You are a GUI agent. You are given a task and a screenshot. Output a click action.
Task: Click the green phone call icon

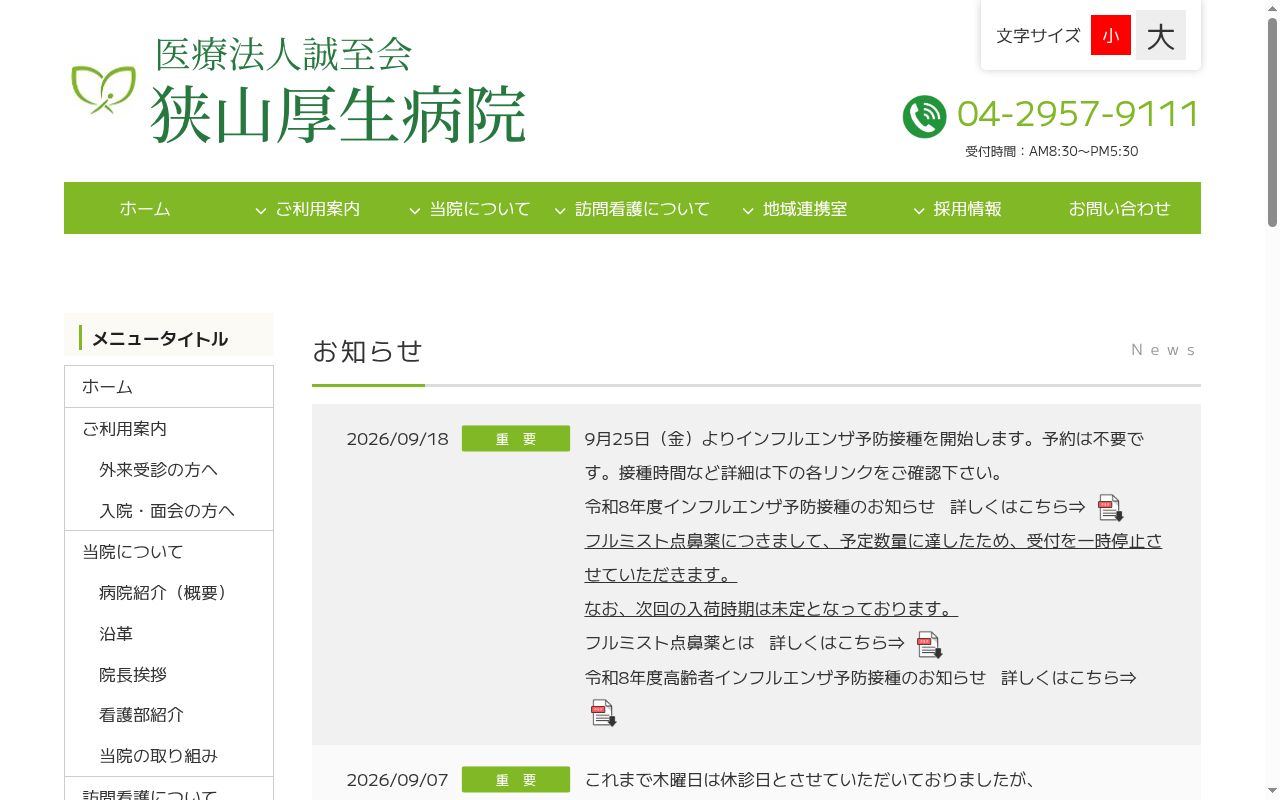coord(924,116)
